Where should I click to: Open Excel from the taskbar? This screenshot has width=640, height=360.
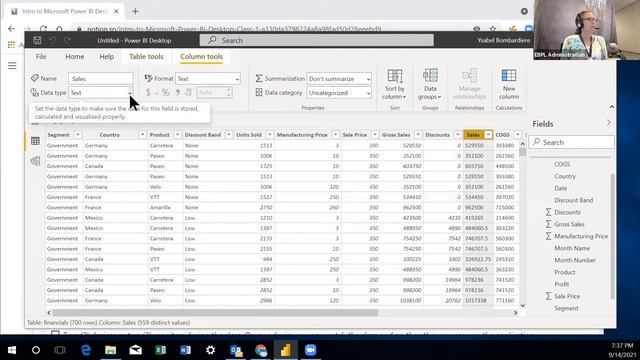(160, 350)
